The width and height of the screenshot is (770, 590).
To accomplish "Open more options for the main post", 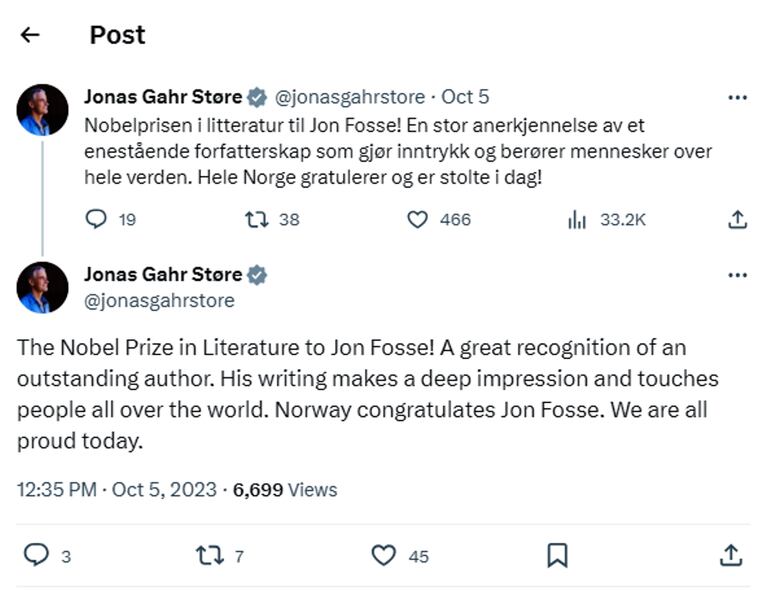I will [738, 275].
